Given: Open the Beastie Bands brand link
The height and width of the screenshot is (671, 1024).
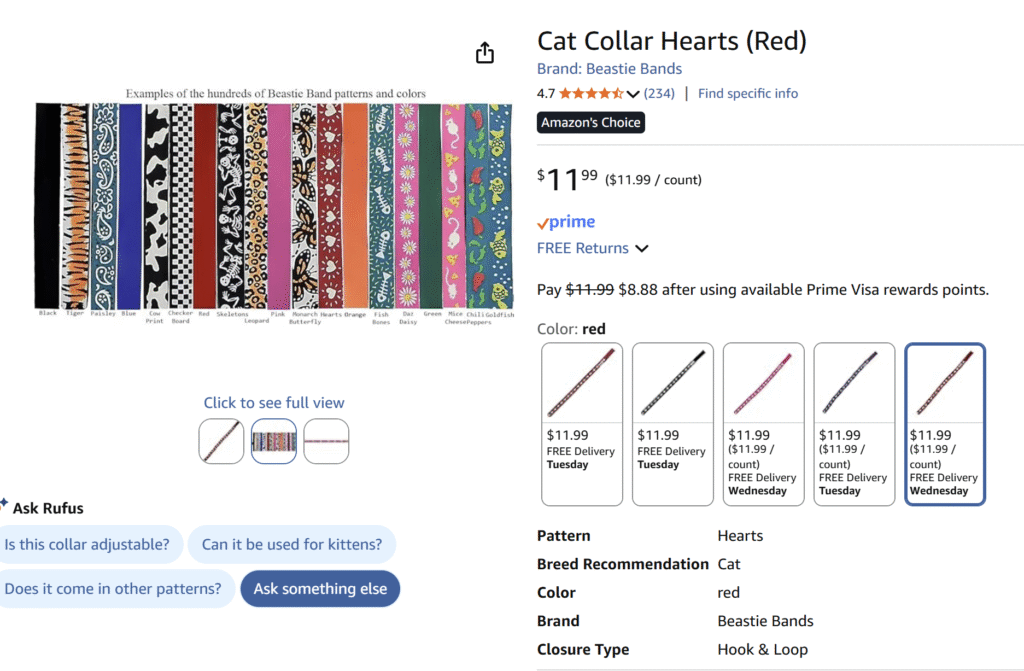Looking at the screenshot, I should (609, 69).
